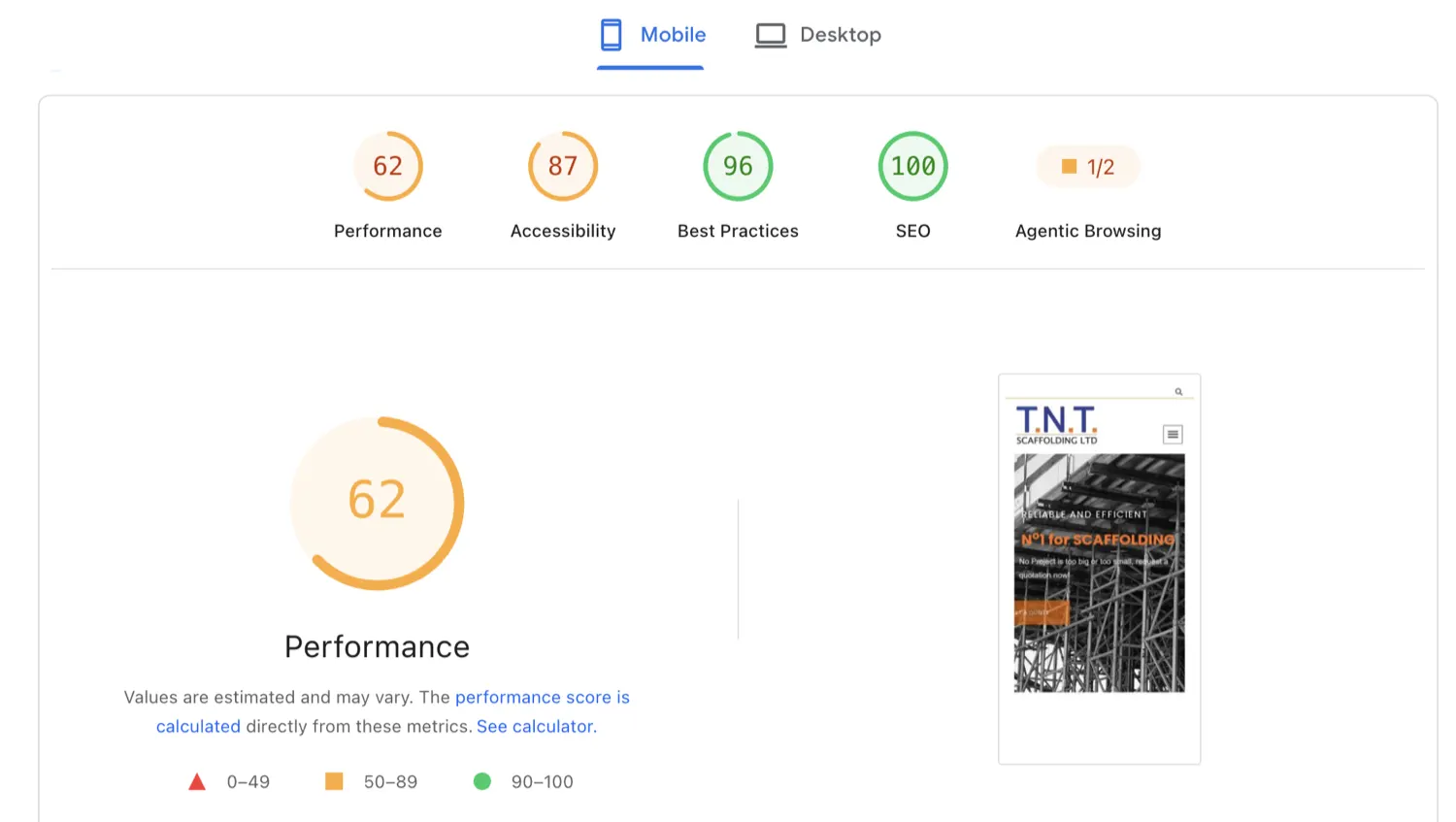Click the '90–100' legend text

coord(543,782)
